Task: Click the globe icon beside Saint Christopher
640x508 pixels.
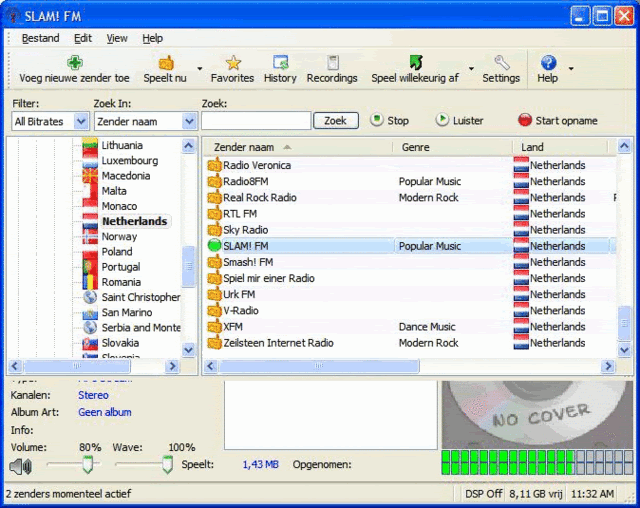Action: point(90,297)
